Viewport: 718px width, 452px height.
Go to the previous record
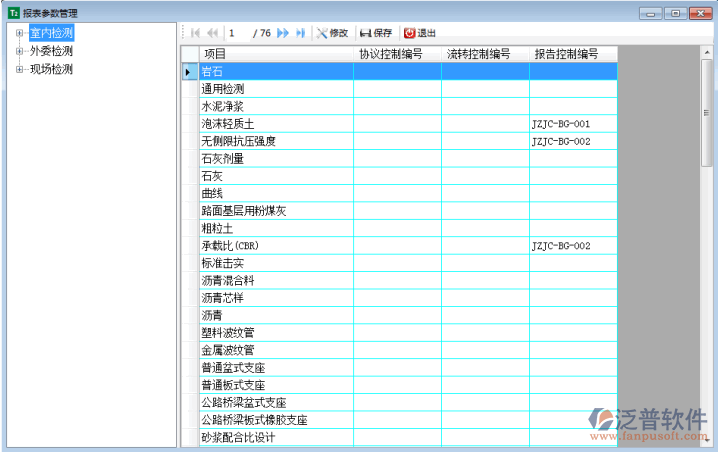(212, 33)
